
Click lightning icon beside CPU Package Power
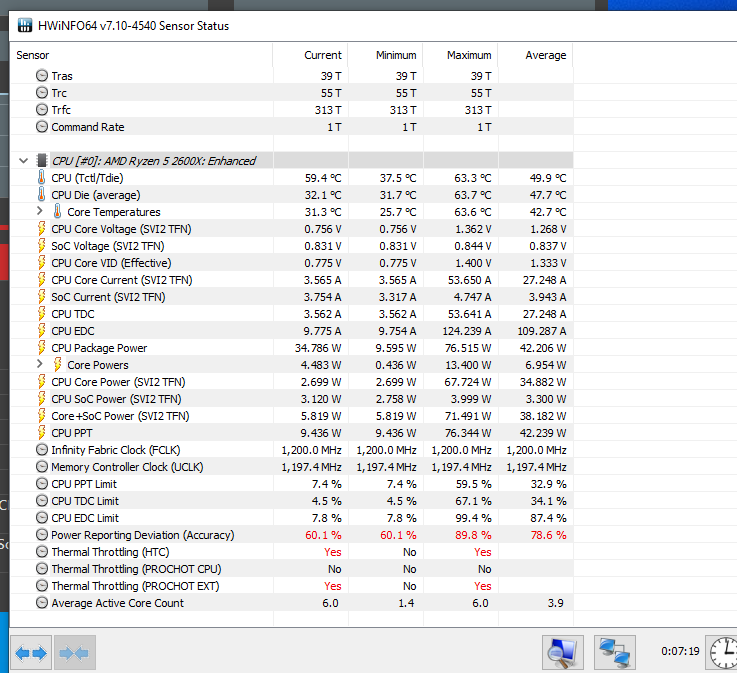[41, 348]
